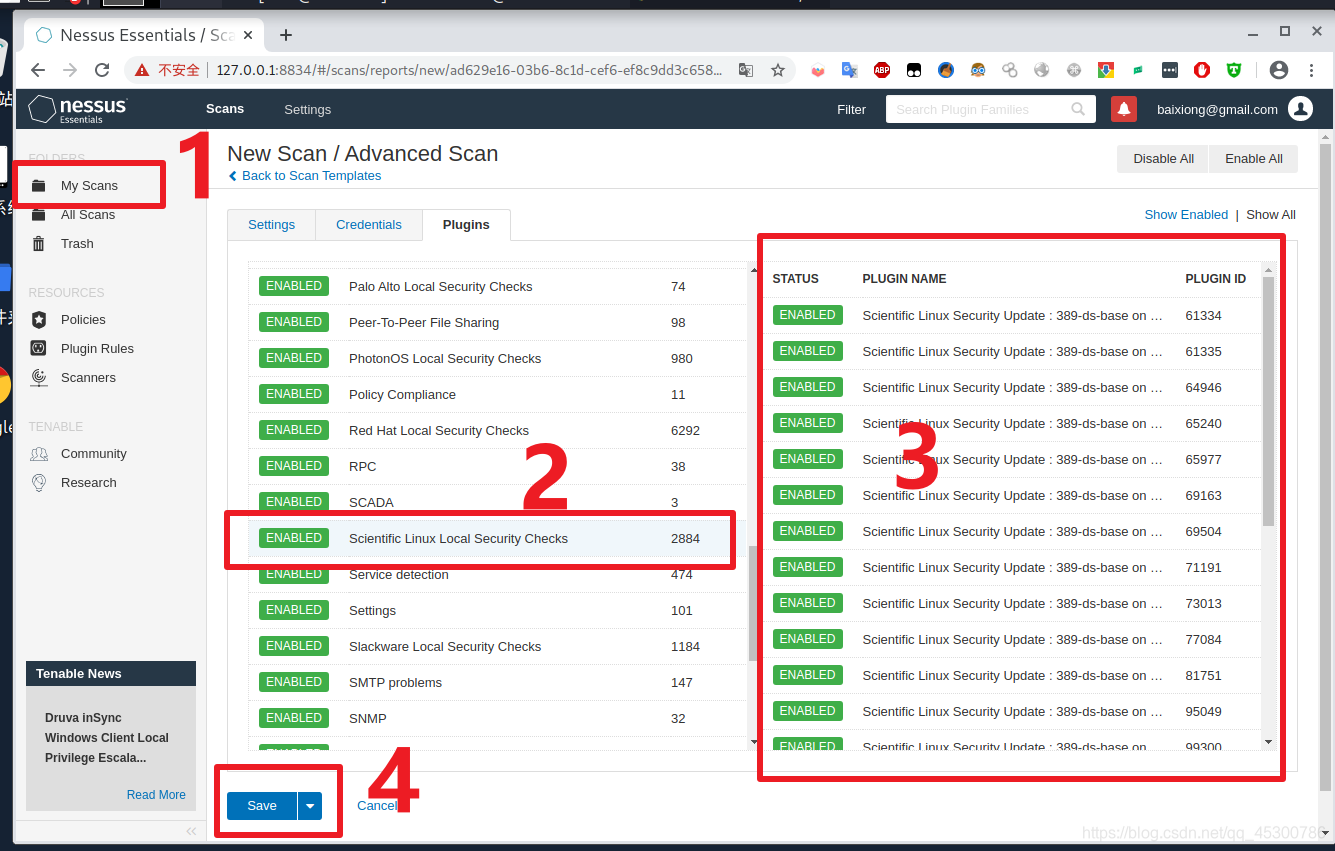Toggle ENABLED for SNMP family

294,718
